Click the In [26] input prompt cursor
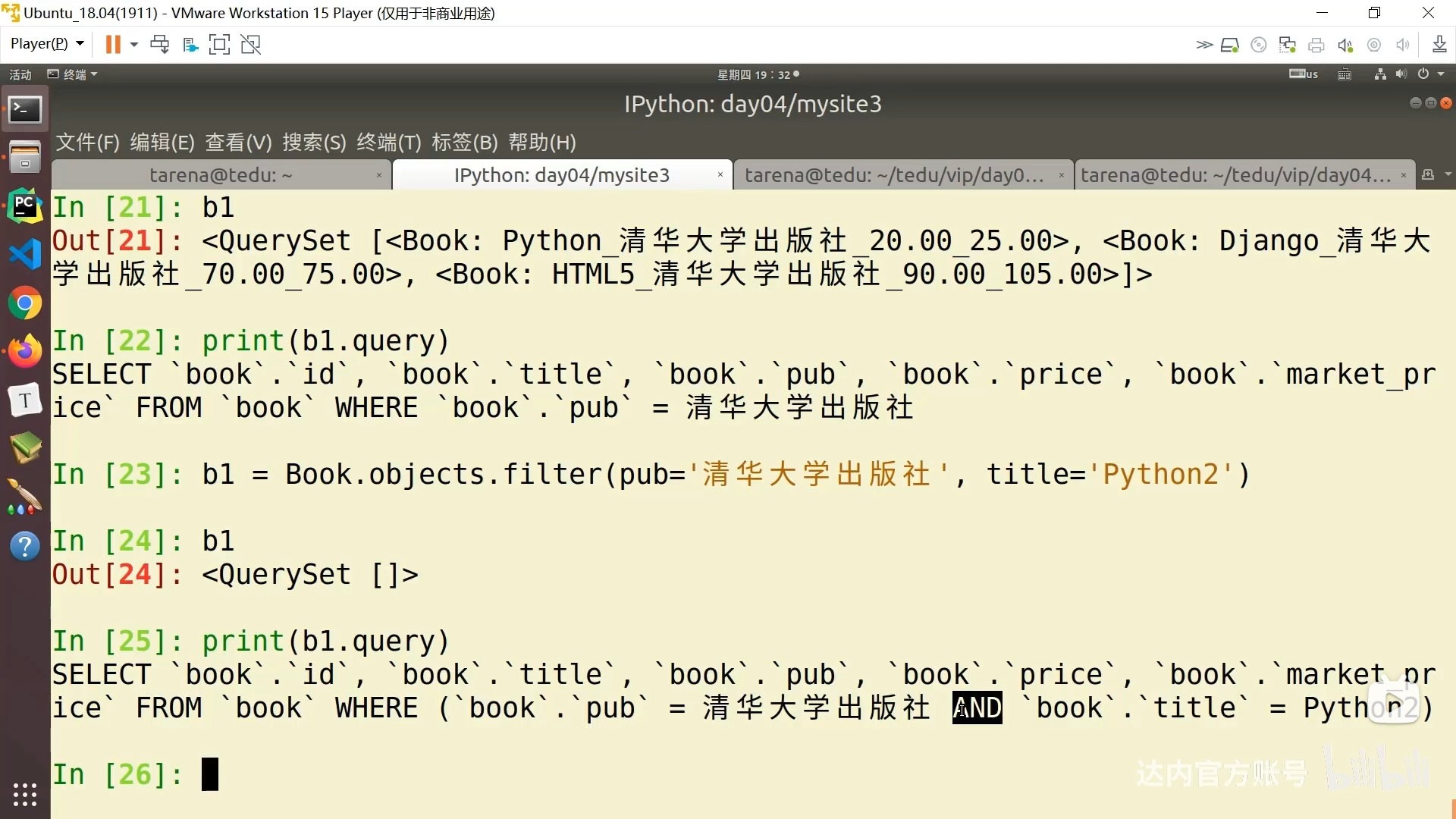The width and height of the screenshot is (1456, 819). click(x=210, y=774)
